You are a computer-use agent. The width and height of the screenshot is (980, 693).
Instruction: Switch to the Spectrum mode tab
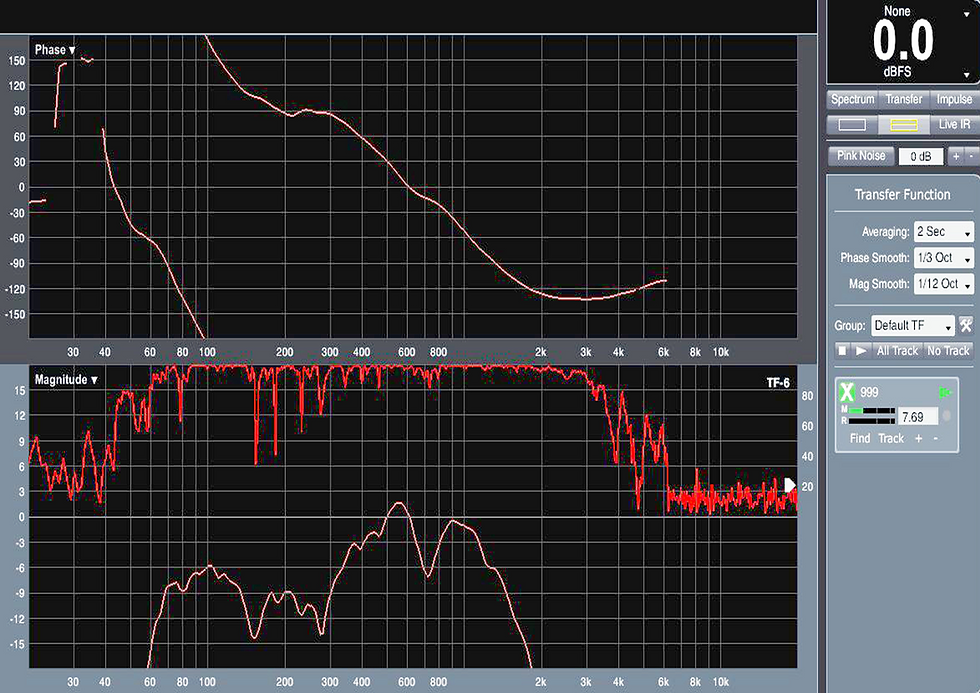(852, 99)
